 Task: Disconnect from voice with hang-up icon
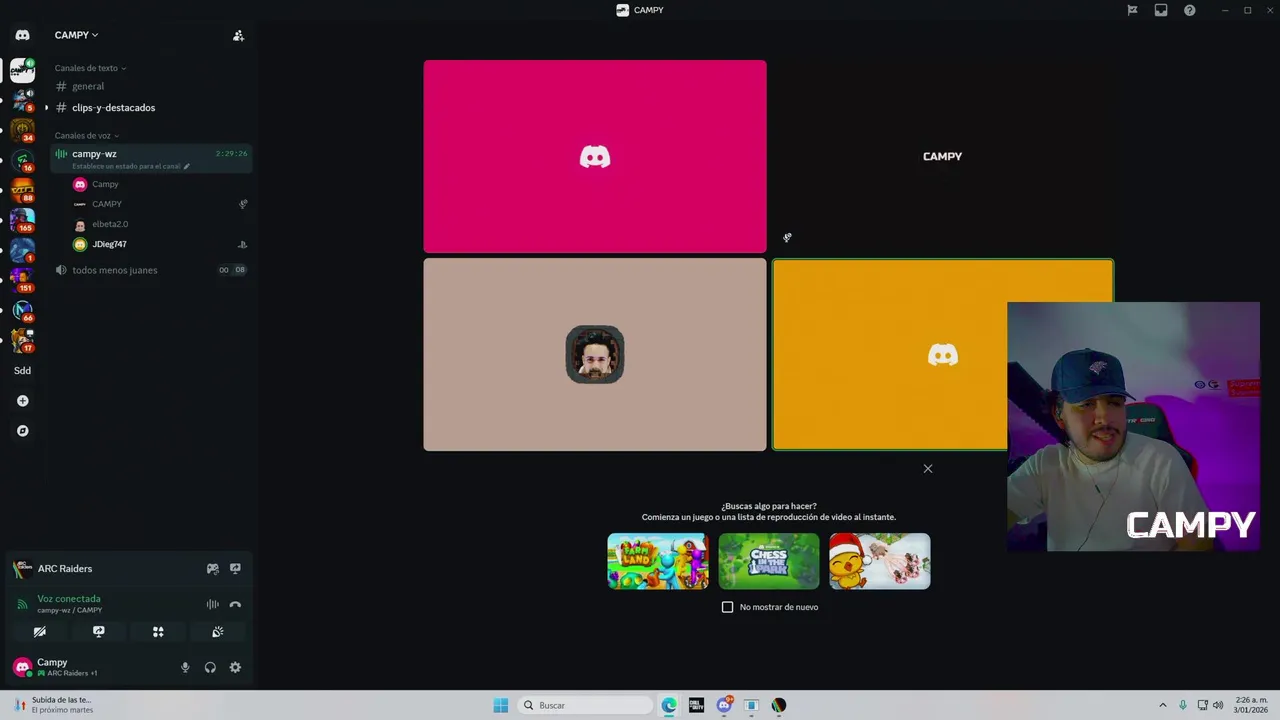235,604
